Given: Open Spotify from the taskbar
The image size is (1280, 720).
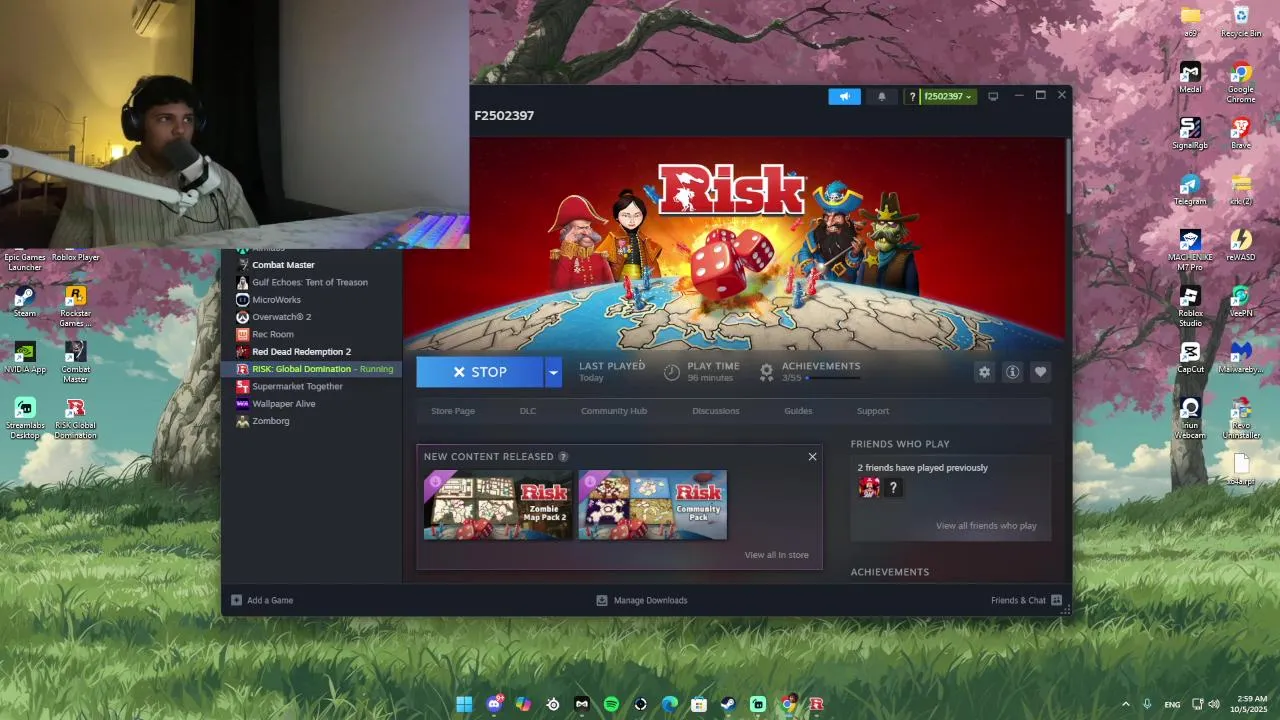Looking at the screenshot, I should [x=611, y=704].
